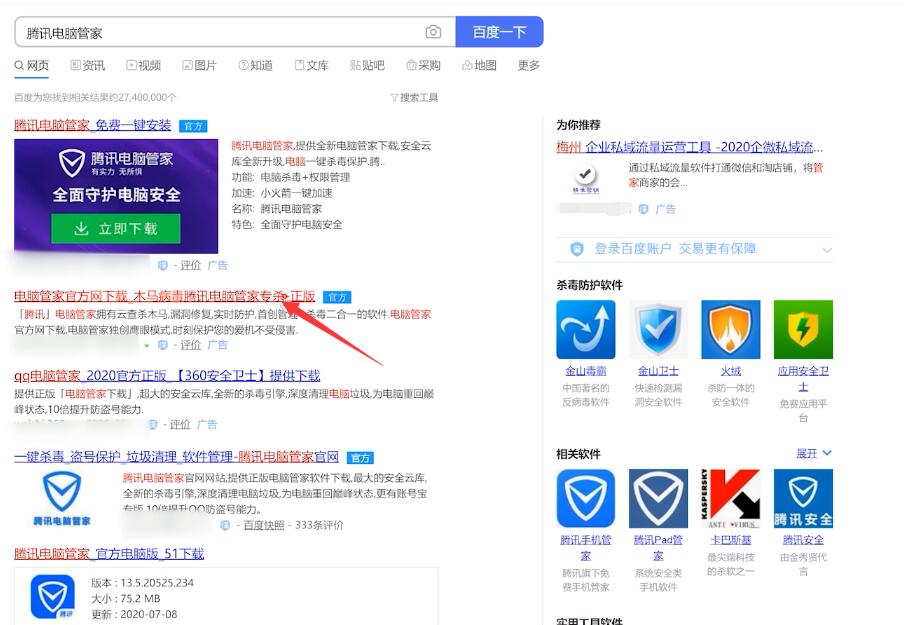
Task: Expand the dropdown arrow under 电脑管家官方网下载 result
Action: 147,346
